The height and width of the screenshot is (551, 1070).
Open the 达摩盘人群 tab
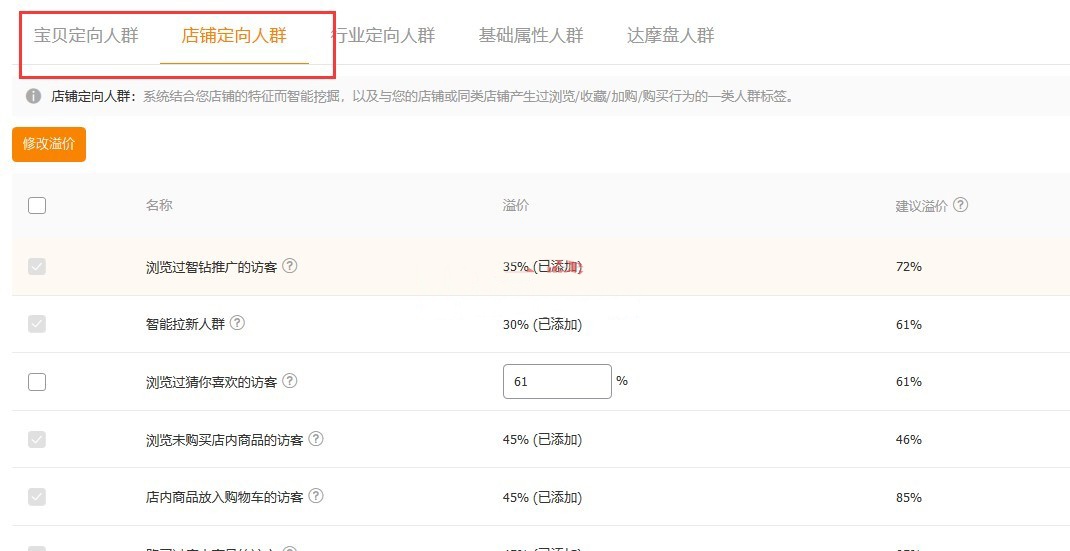coord(670,36)
